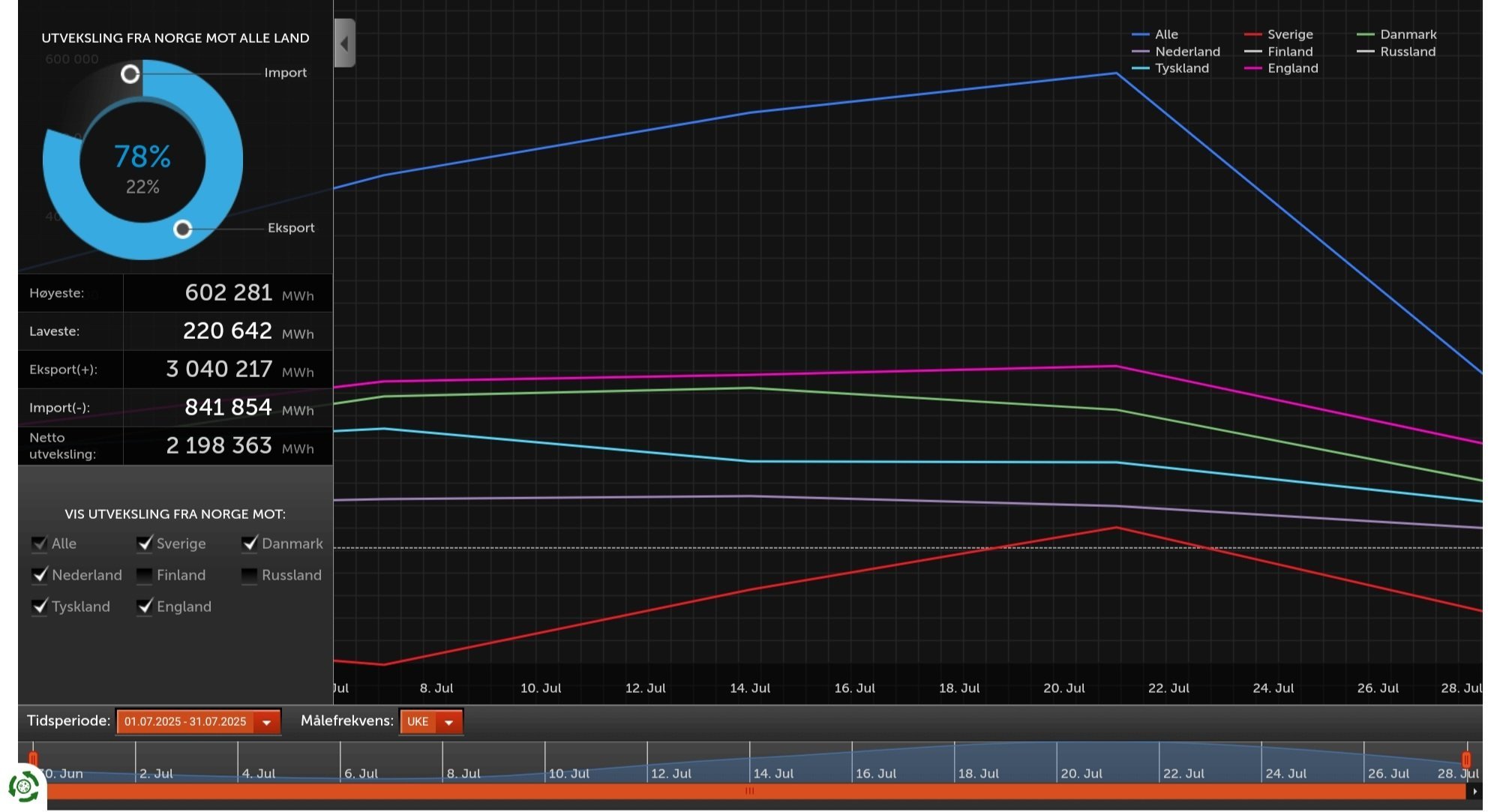Toggle the Alle checkbox

[x=40, y=544]
